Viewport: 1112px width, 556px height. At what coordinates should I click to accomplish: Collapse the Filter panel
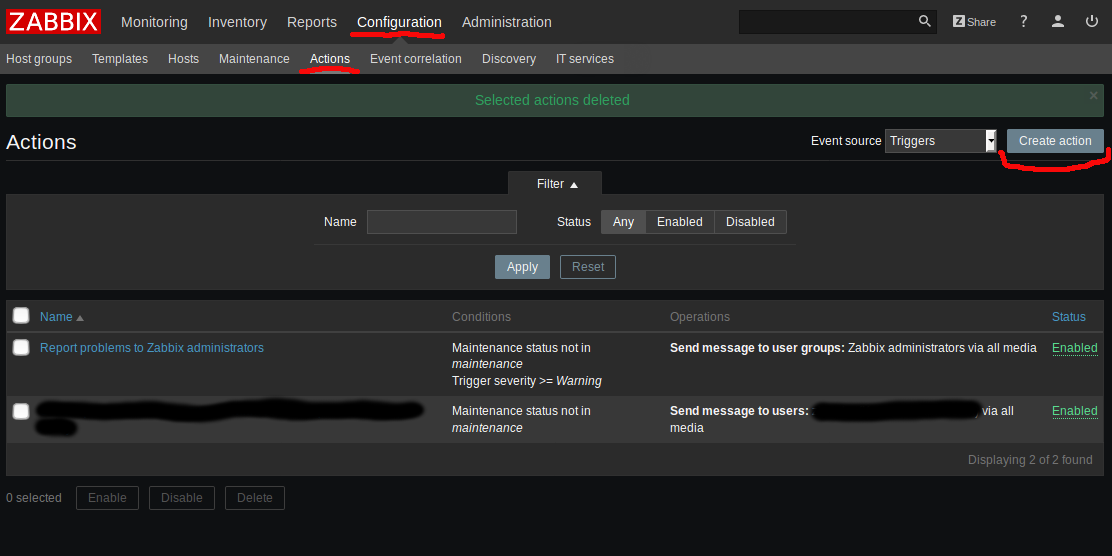click(556, 184)
